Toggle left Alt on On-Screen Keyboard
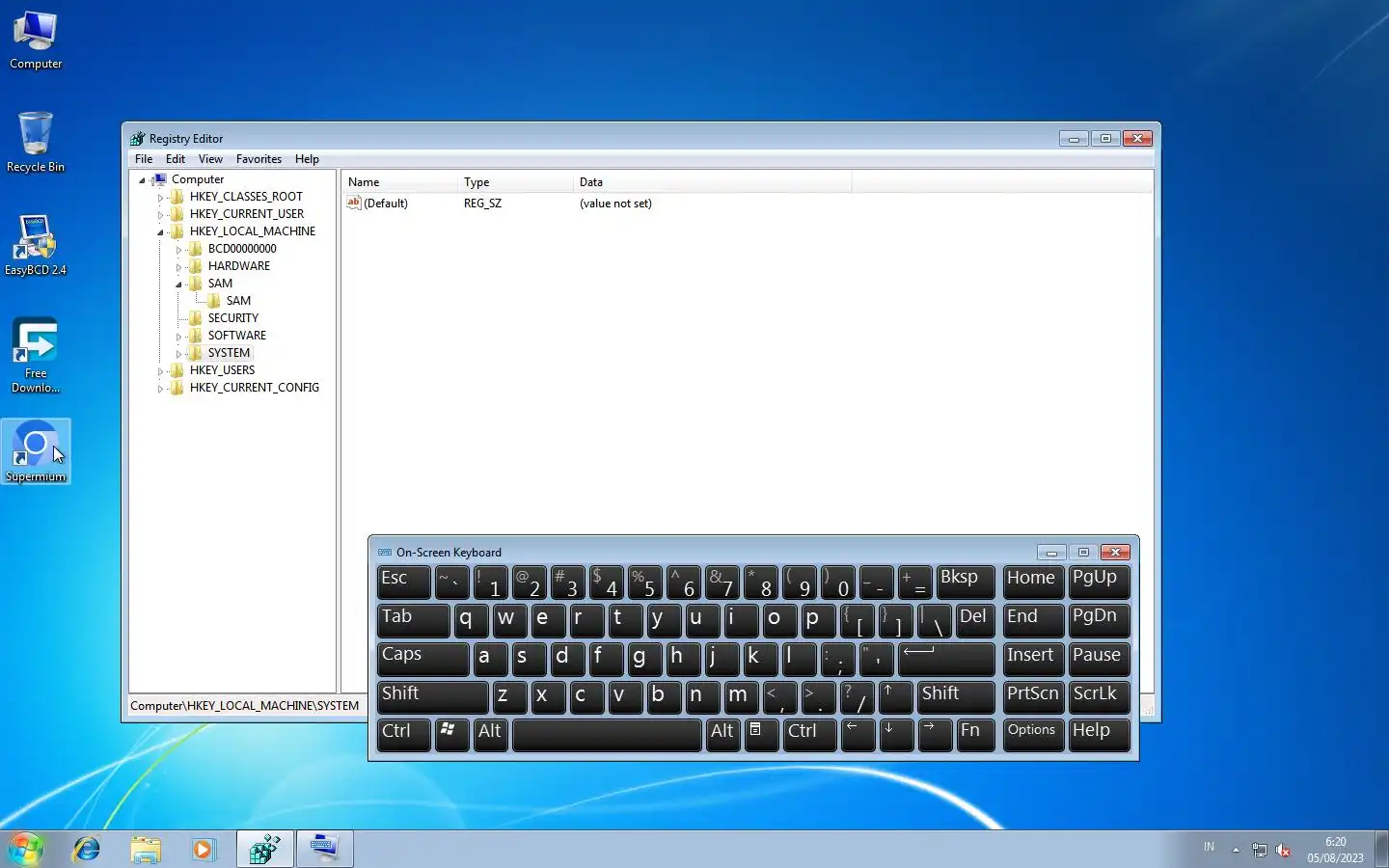 click(491, 735)
